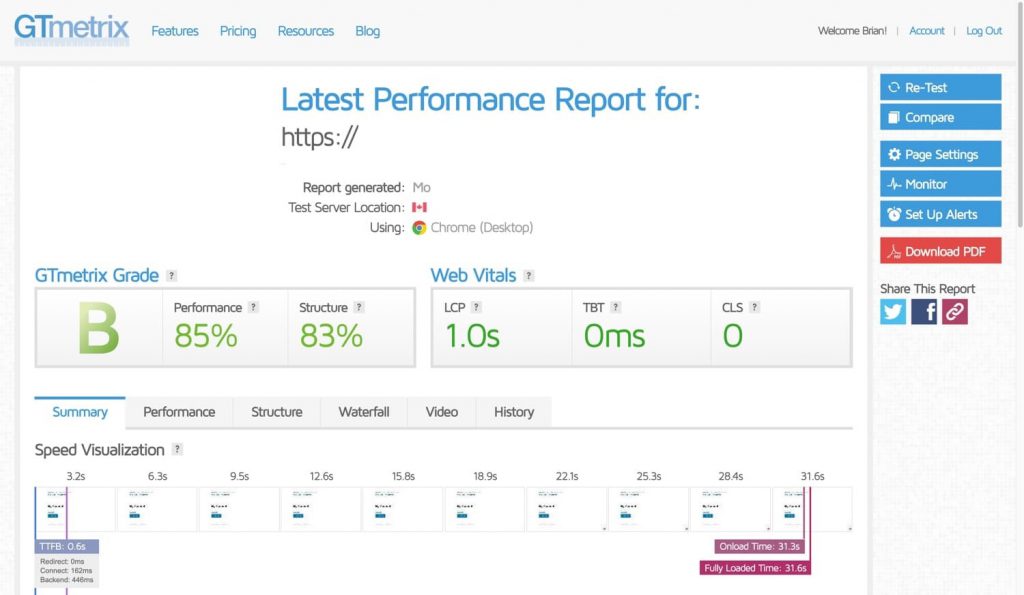Click the 22.1s filmstrip thumbnail

[567, 509]
